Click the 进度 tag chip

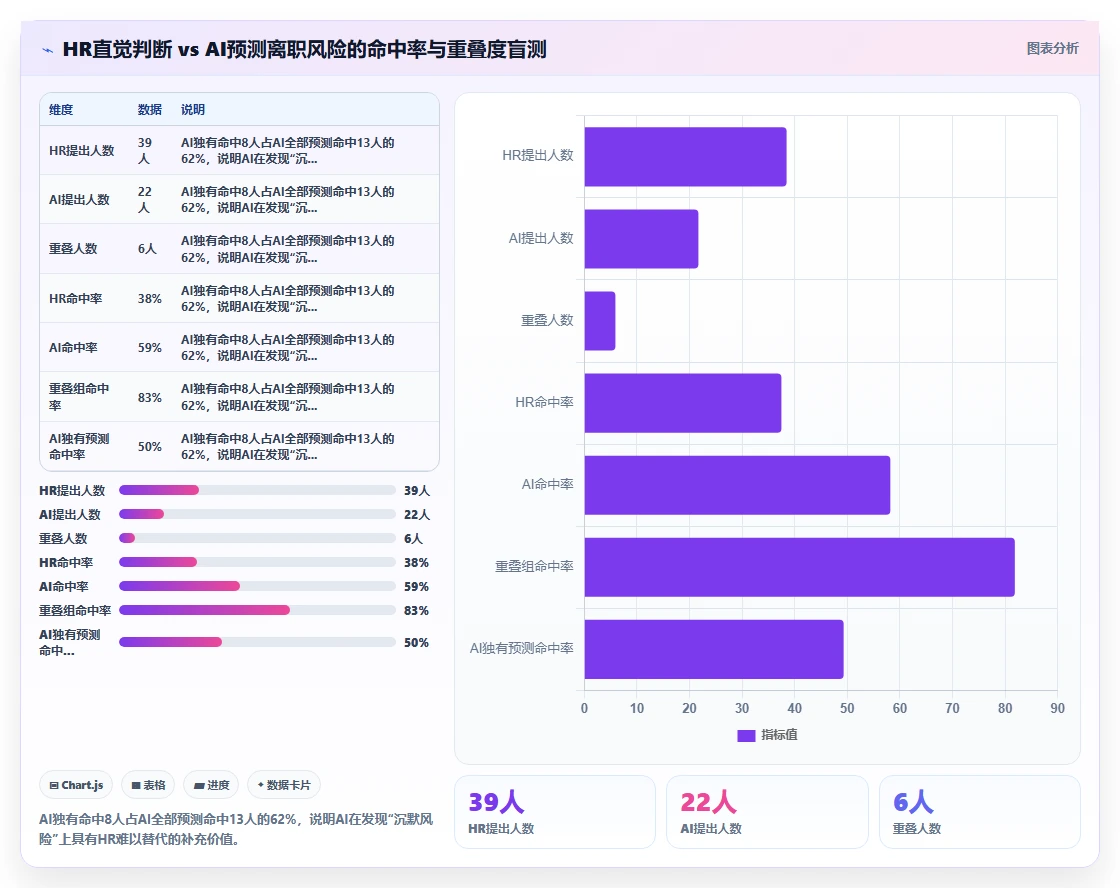coord(211,785)
